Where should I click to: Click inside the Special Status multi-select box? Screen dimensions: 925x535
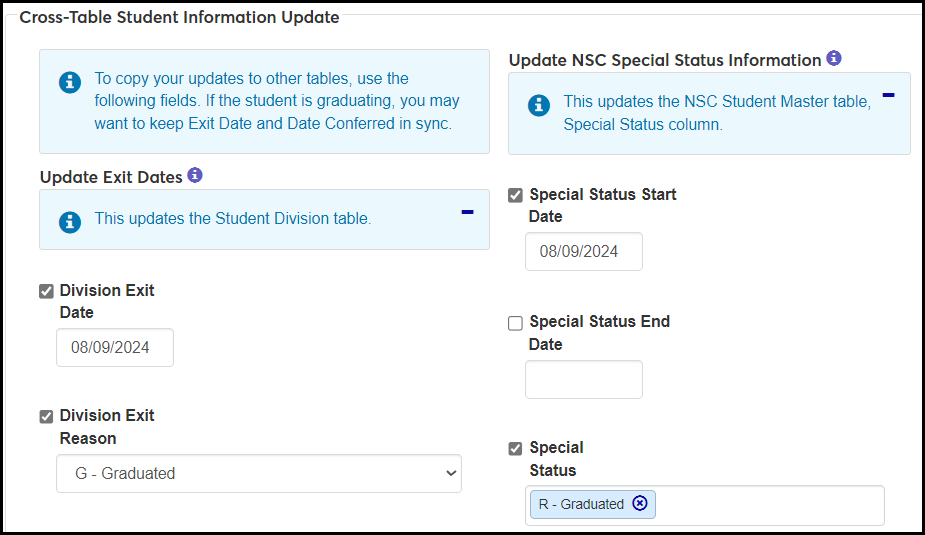pyautogui.click(x=770, y=505)
